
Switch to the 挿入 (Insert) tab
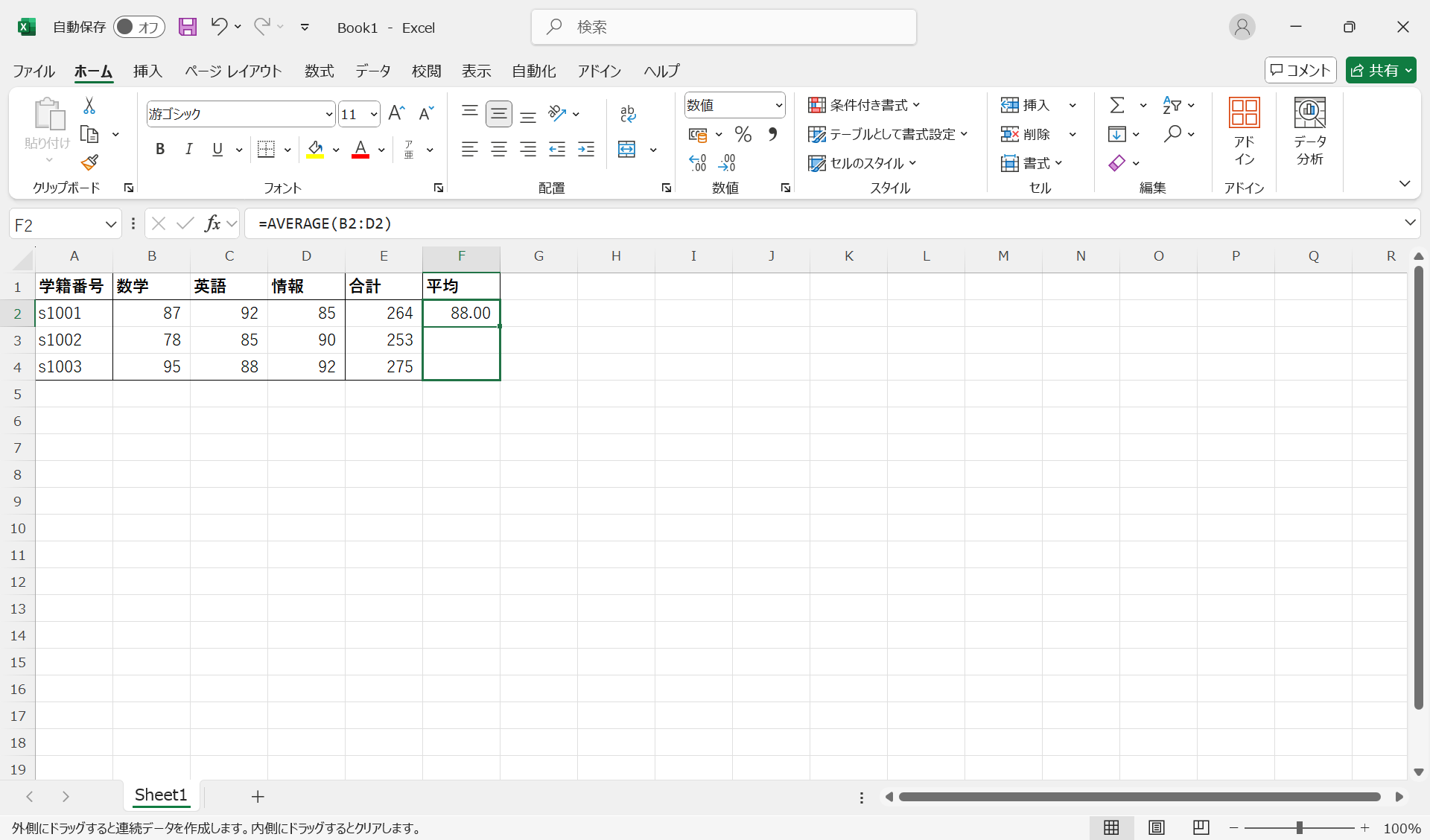point(147,71)
